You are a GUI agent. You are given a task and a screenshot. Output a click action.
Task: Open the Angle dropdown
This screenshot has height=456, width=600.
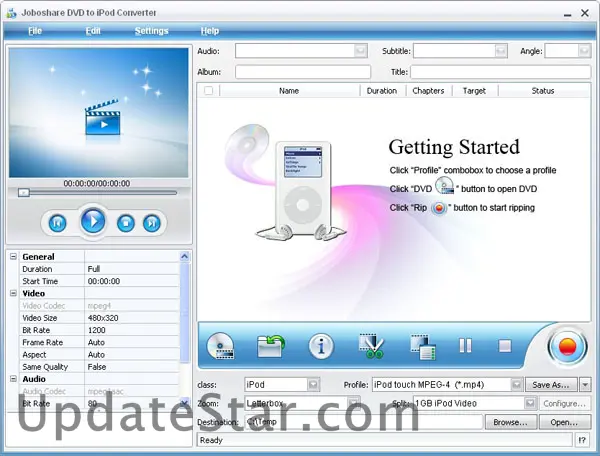[x=584, y=51]
